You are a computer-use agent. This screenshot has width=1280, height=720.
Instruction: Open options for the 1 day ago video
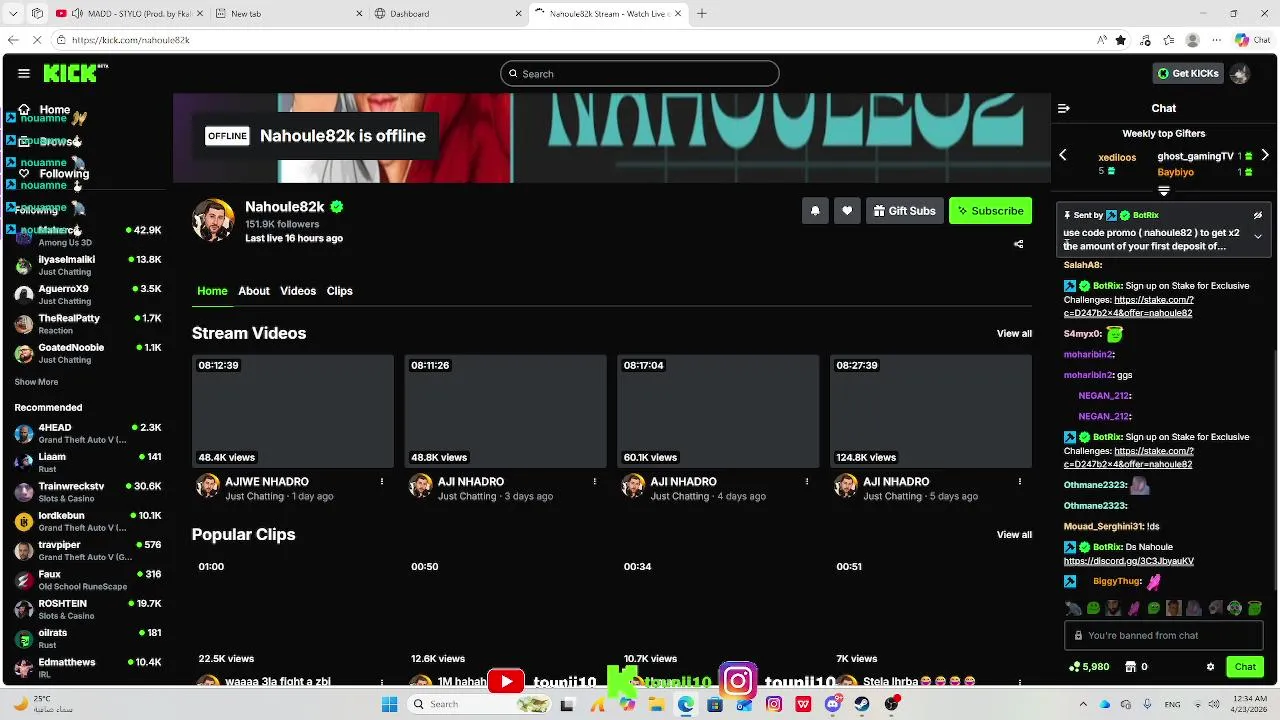coord(382,482)
